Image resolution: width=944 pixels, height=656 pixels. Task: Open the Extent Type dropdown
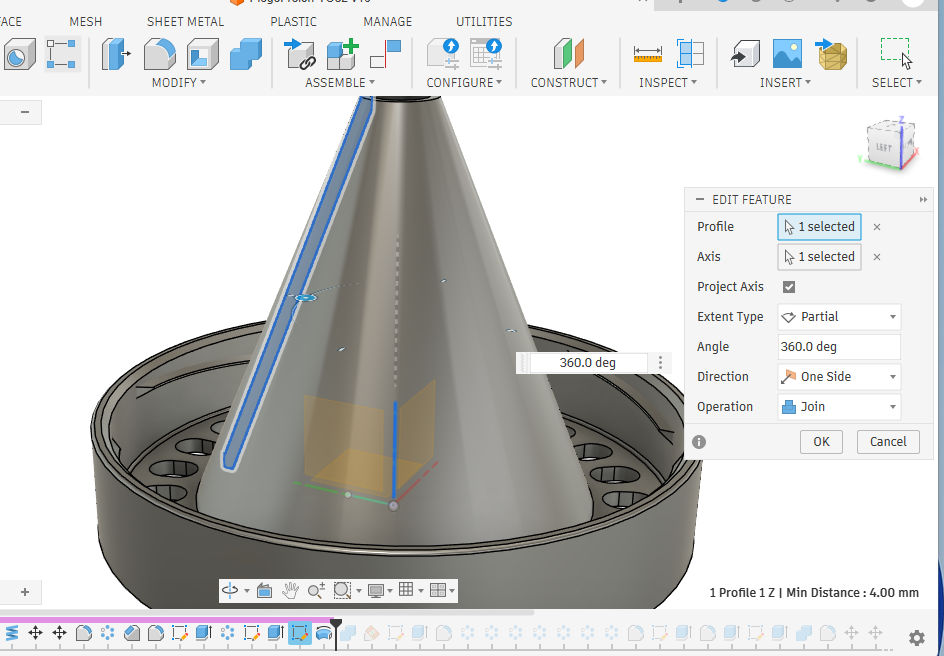coord(838,317)
